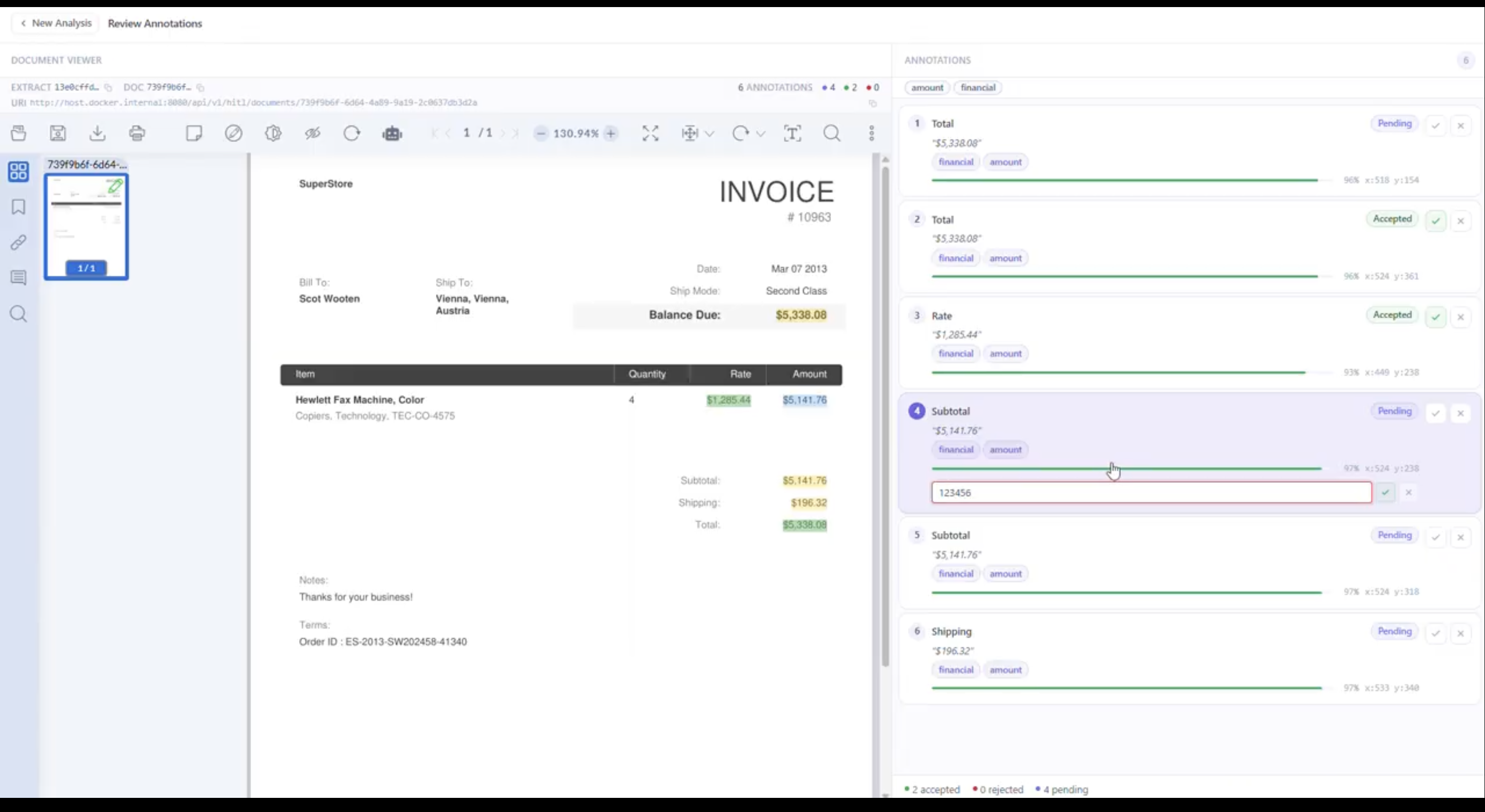Open the attachments link panel
This screenshot has width=1485, height=812.
point(19,242)
